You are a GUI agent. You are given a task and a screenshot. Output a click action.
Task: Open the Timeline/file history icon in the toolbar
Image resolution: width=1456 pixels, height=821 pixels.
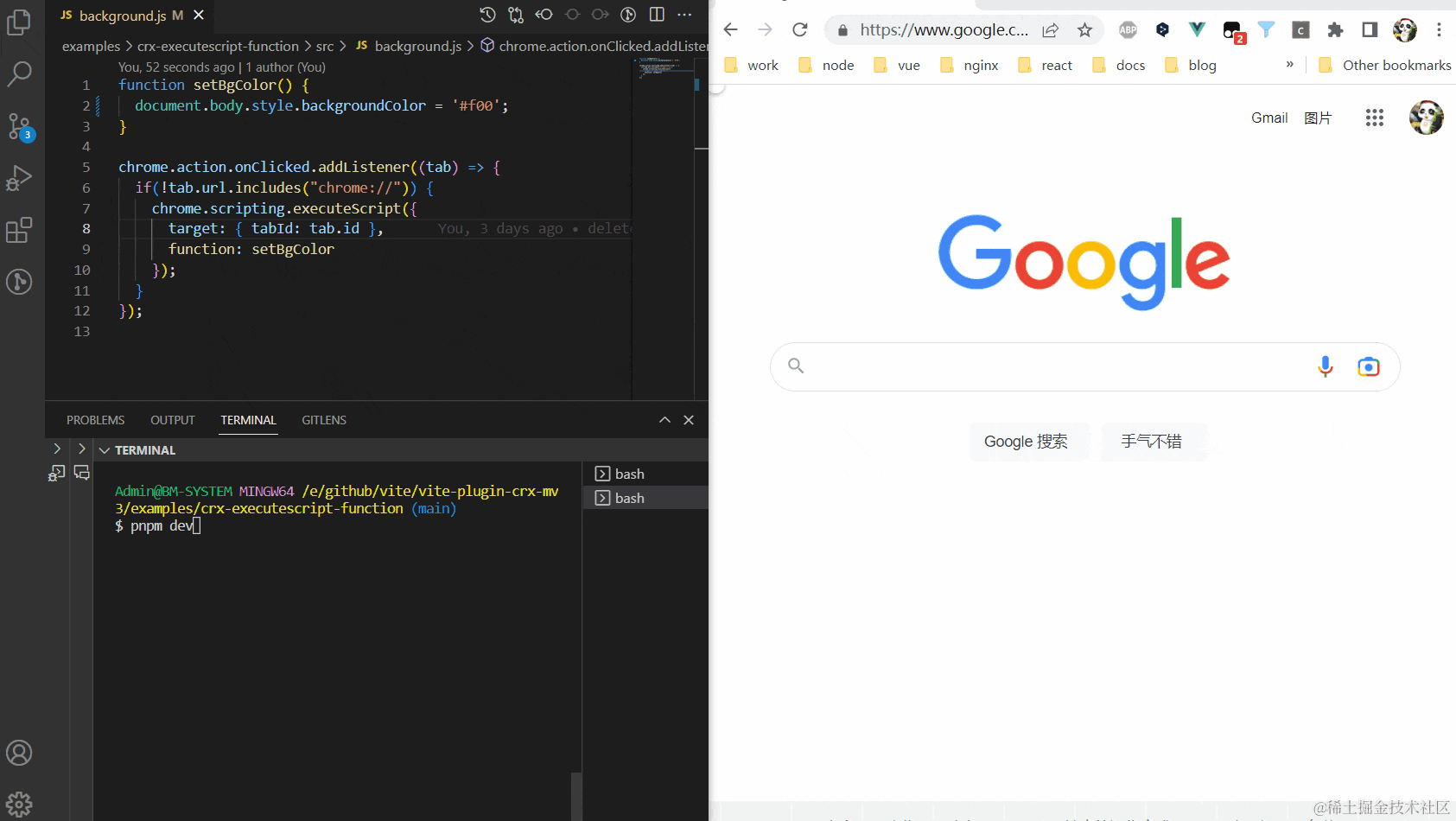486,15
